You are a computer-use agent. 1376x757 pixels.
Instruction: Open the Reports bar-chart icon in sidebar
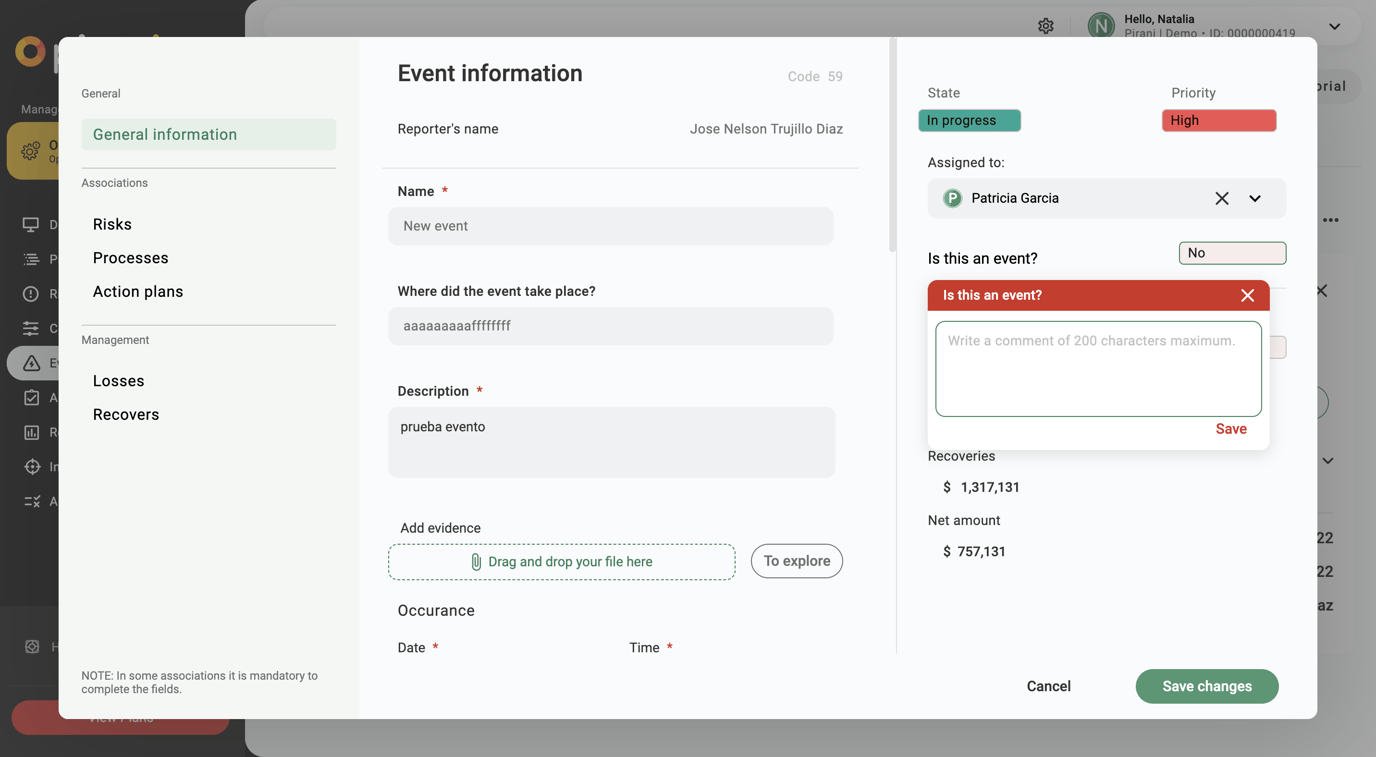point(31,432)
